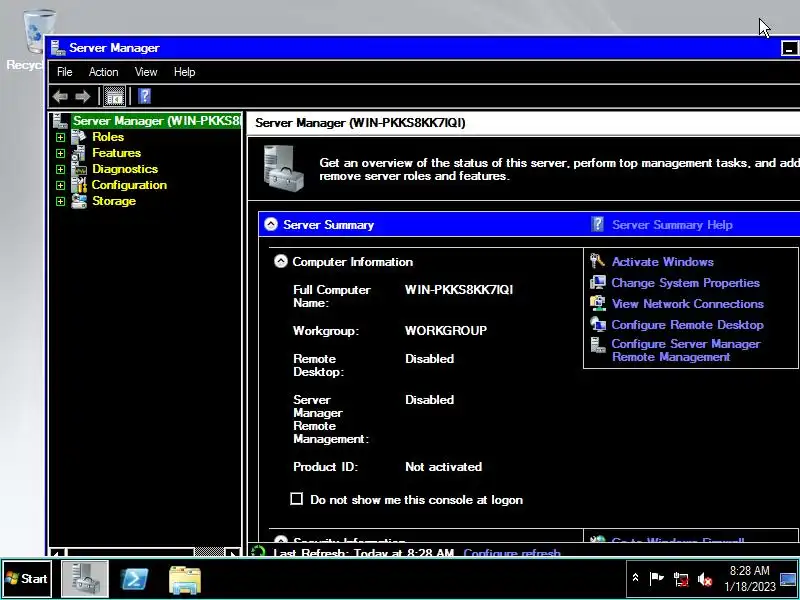Open Windows Explorer folder on taskbar
The image size is (800, 600).
pyautogui.click(x=185, y=580)
